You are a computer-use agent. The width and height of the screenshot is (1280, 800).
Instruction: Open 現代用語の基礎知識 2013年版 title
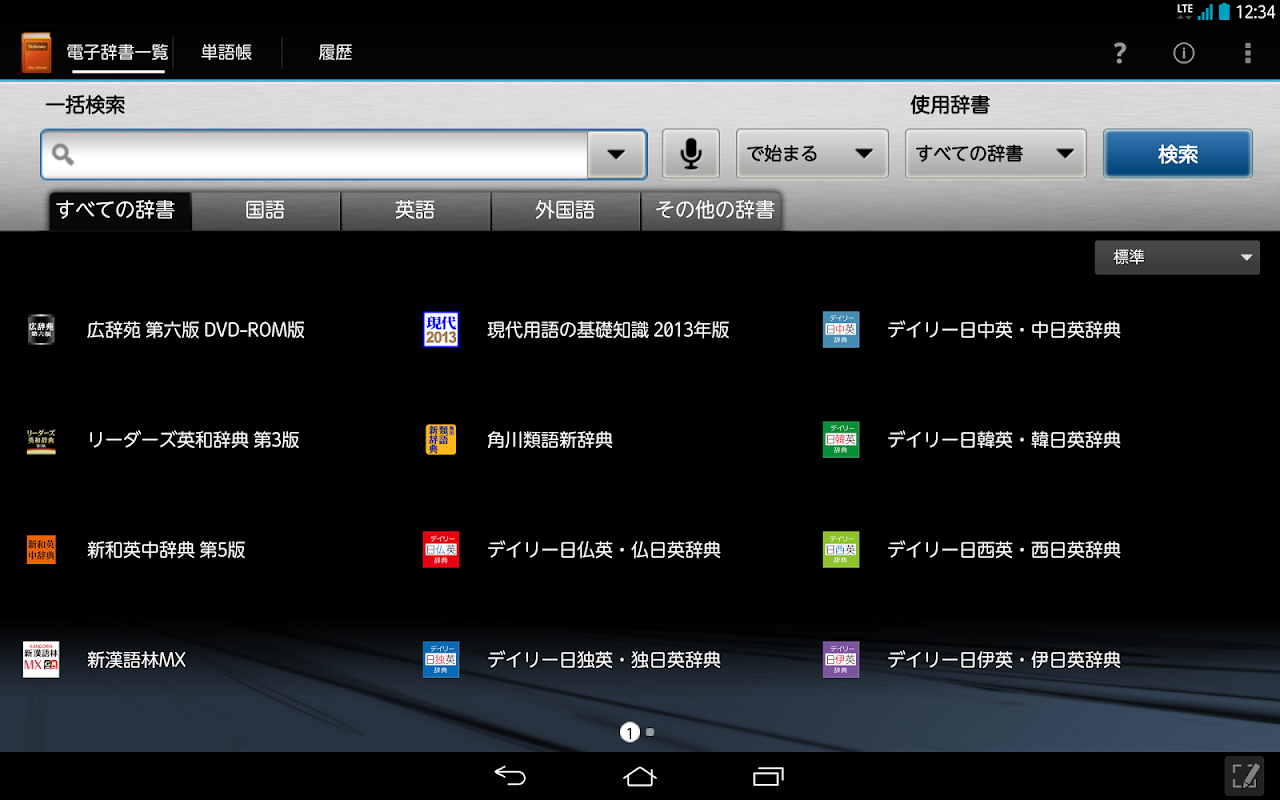608,330
